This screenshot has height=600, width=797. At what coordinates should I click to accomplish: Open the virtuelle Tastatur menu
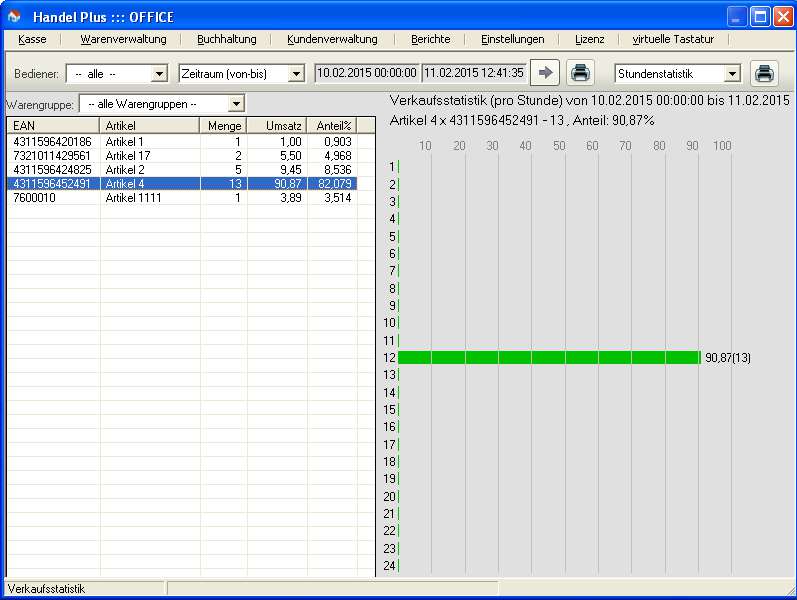click(x=673, y=39)
